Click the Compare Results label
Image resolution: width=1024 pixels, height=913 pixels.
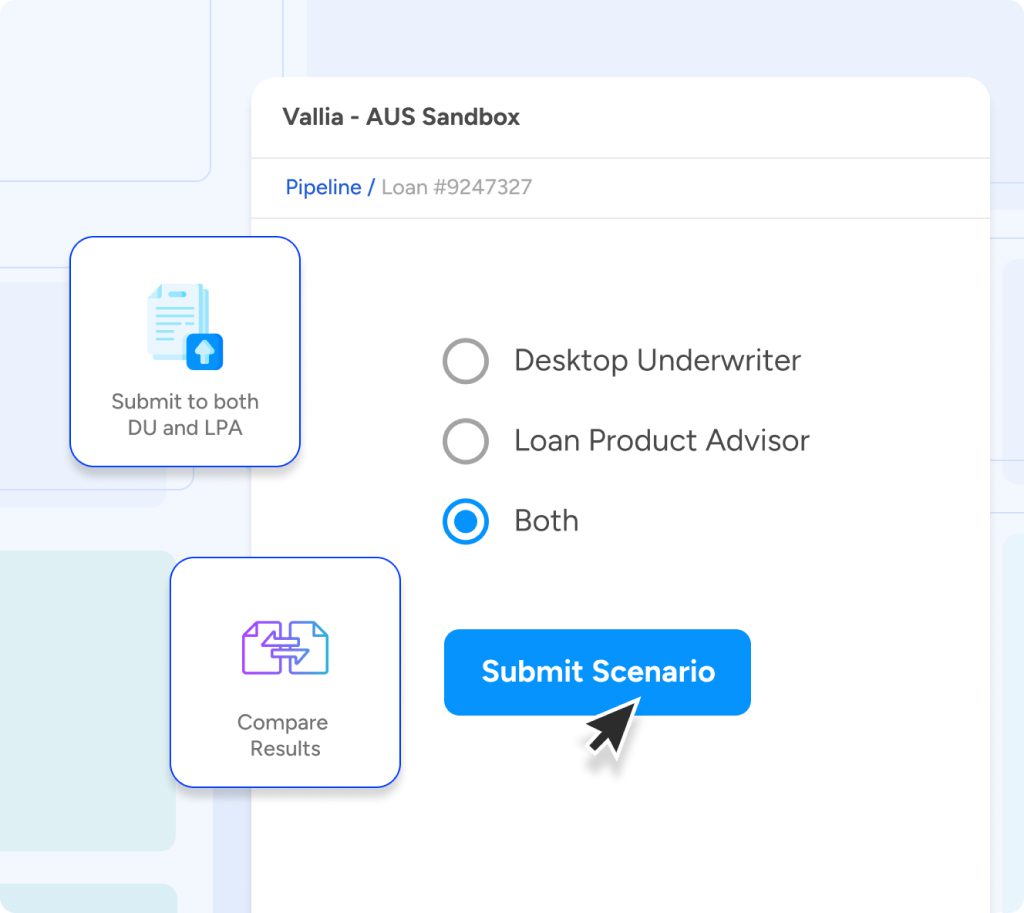click(x=285, y=735)
